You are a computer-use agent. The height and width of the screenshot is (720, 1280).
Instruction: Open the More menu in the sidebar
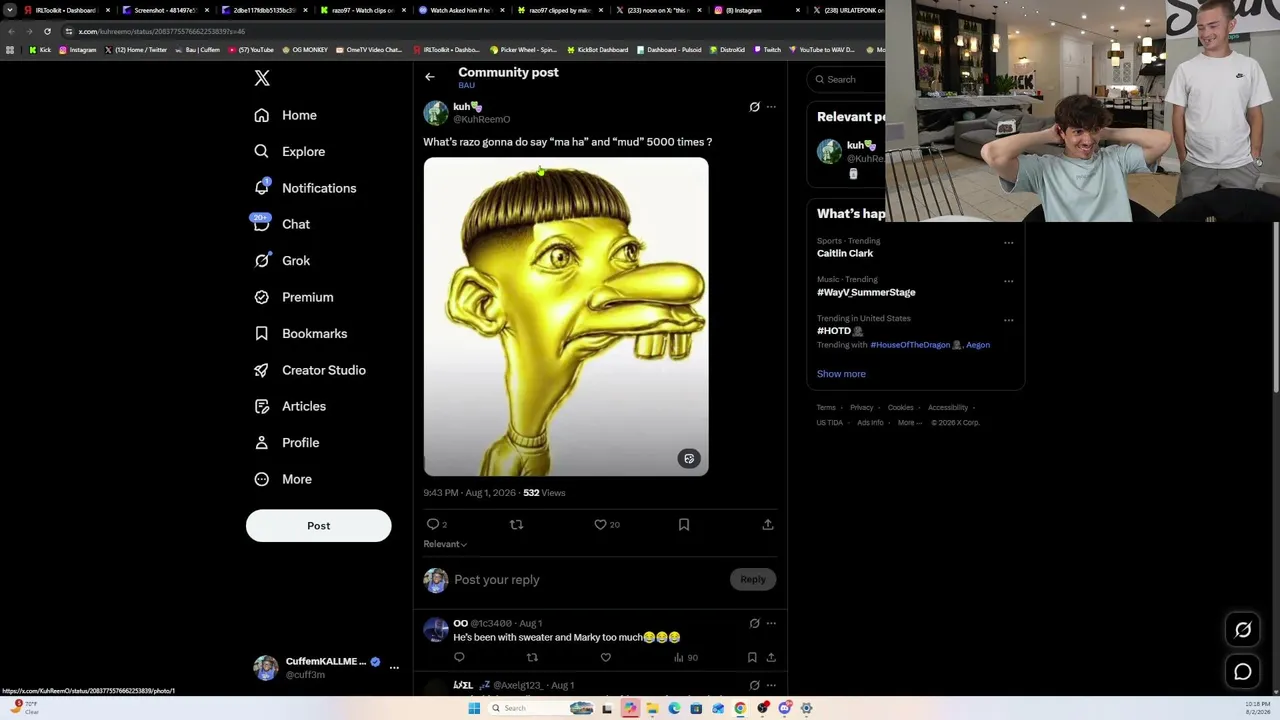click(x=283, y=479)
